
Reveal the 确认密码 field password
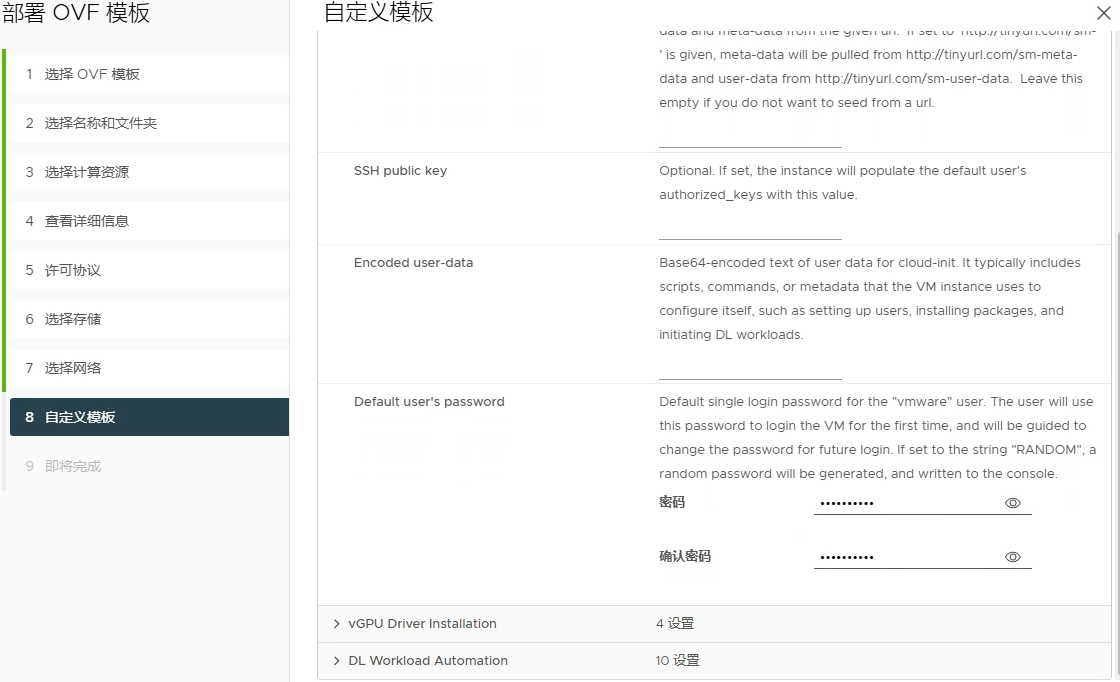tap(1012, 557)
